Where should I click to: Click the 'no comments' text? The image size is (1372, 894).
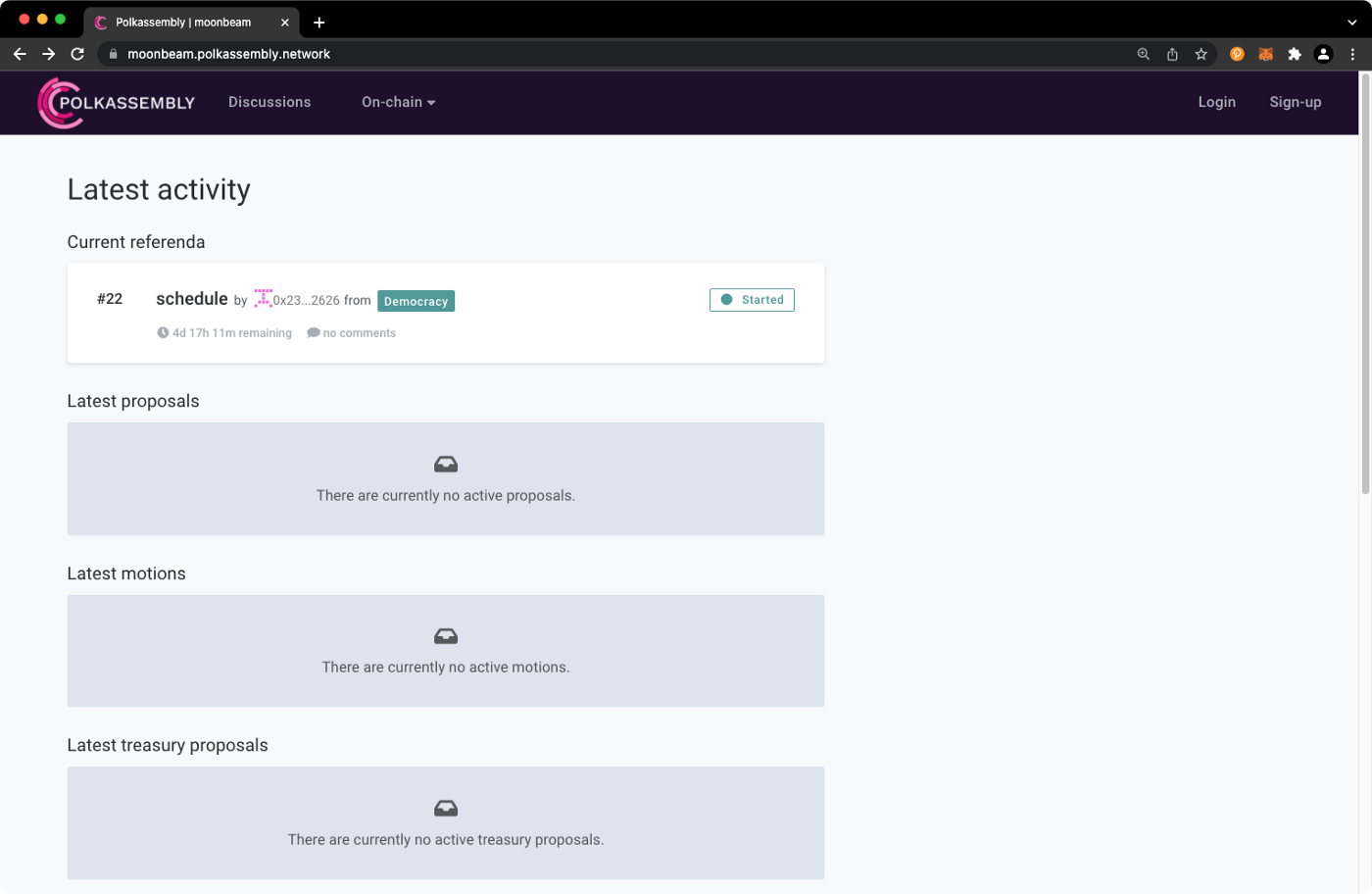pos(360,333)
